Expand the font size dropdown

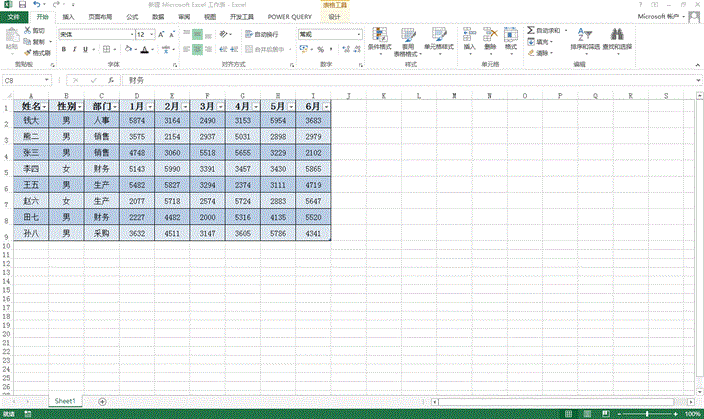(x=155, y=34)
